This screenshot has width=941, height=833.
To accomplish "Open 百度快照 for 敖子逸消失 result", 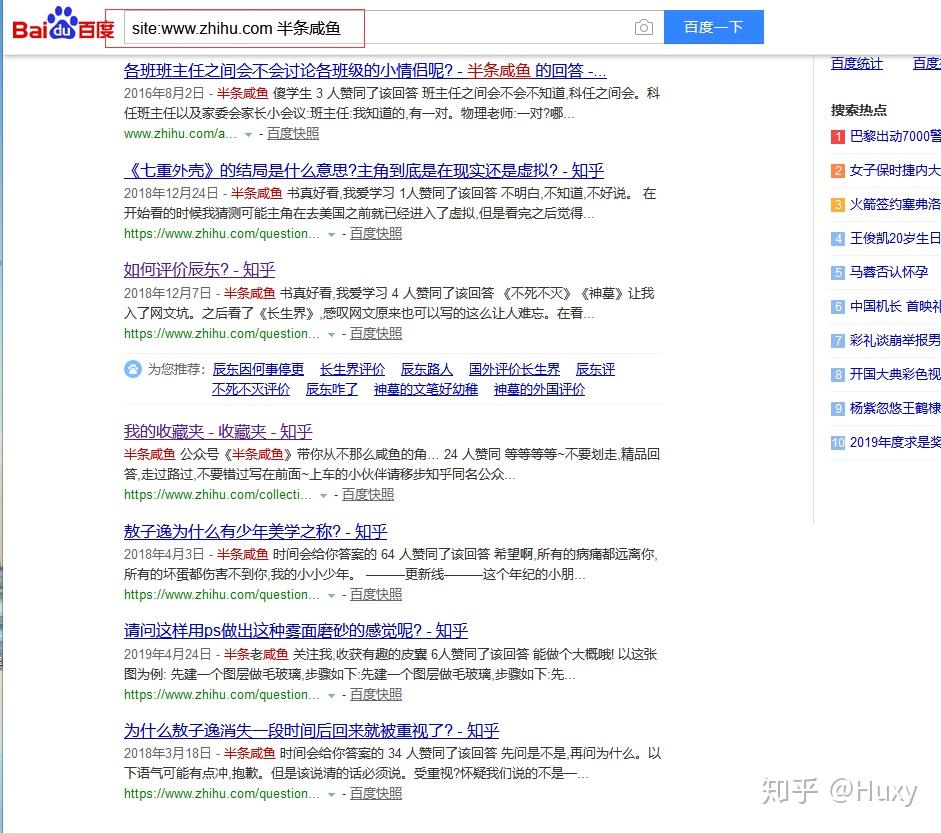I will click(376, 794).
